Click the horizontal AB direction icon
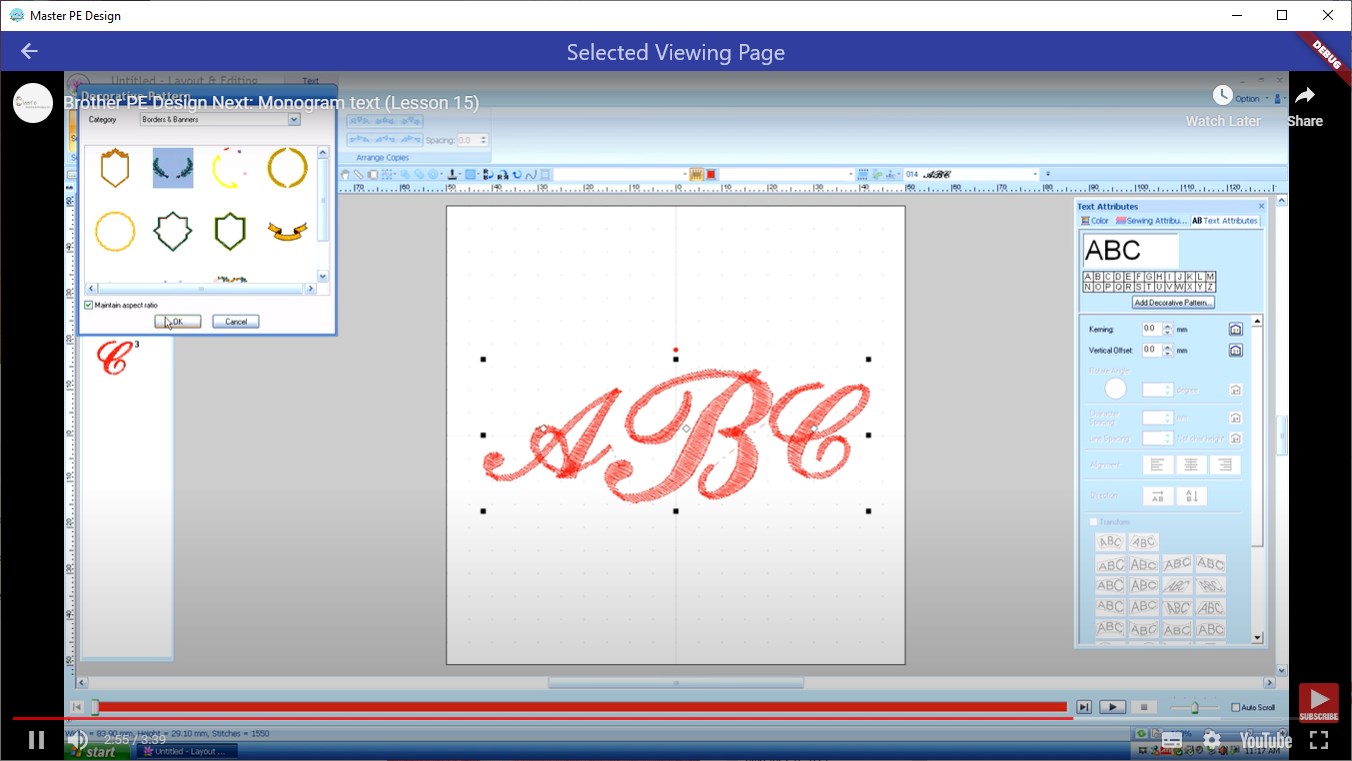 pos(1156,495)
